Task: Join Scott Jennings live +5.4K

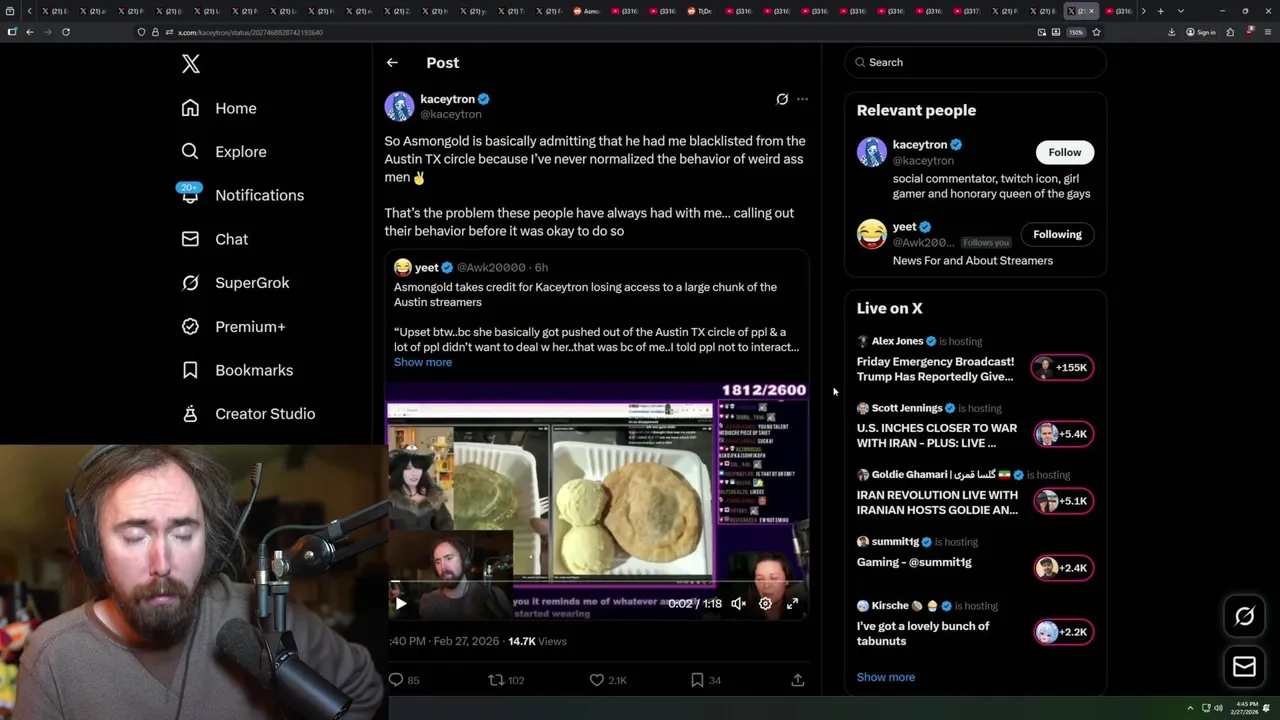Action: pyautogui.click(x=1063, y=434)
